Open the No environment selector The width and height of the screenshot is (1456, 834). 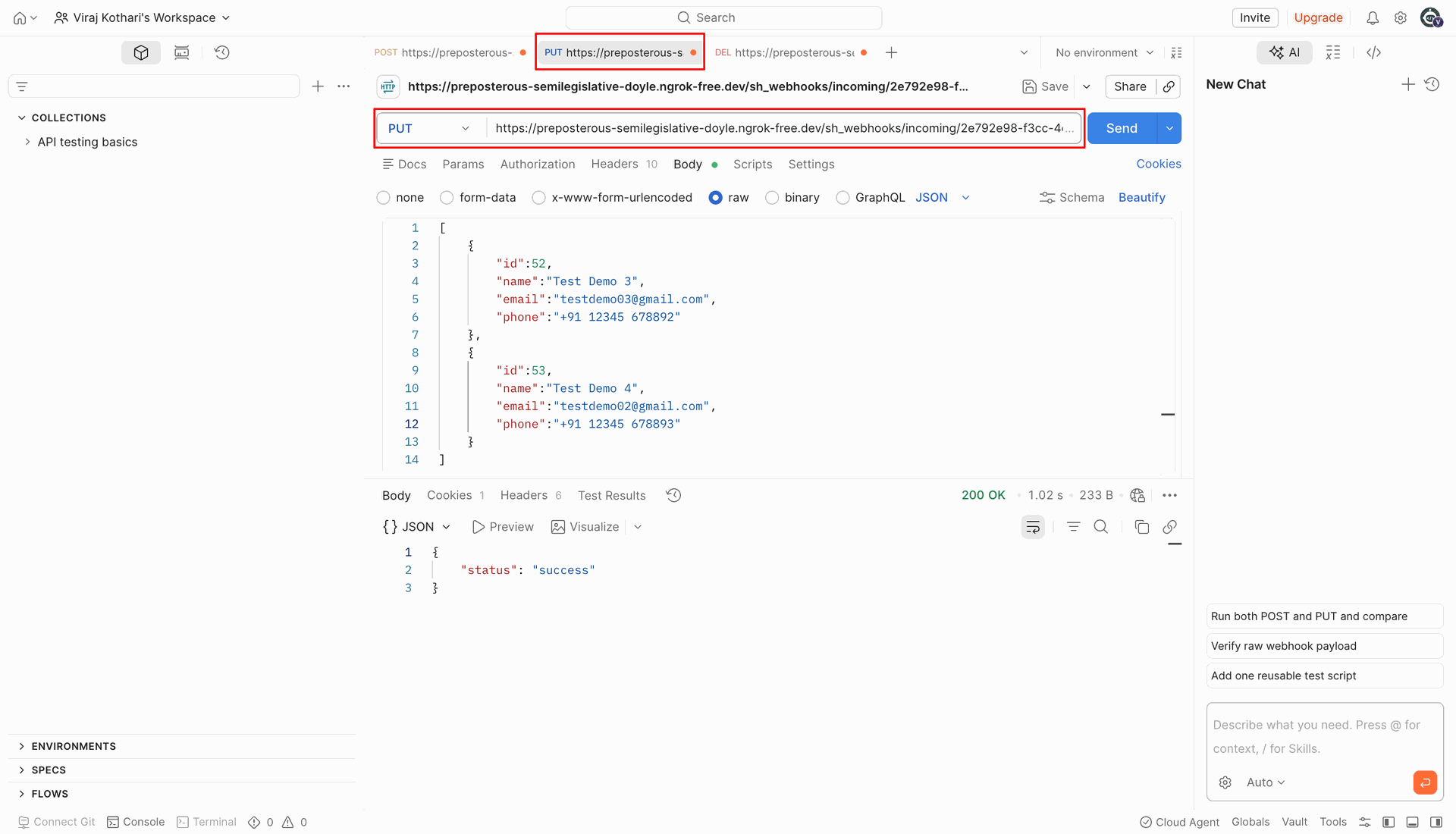point(1104,52)
